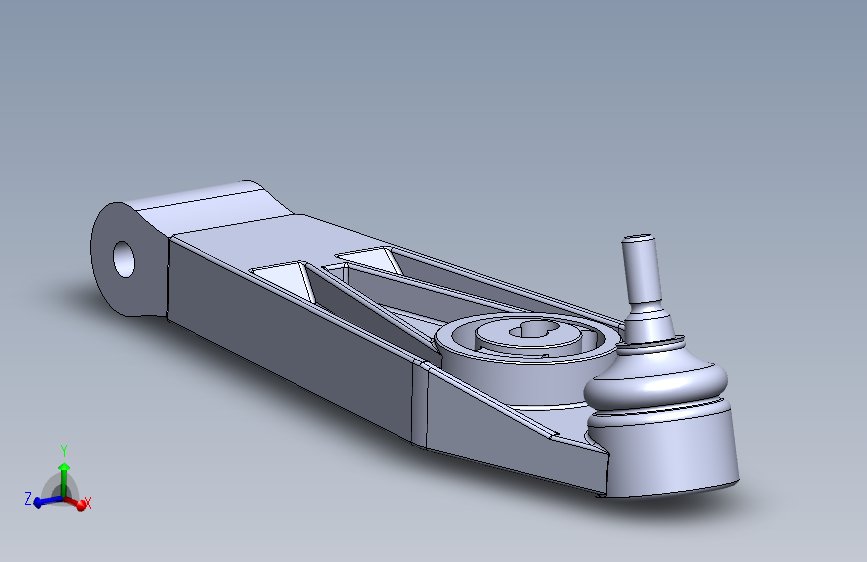Click the green Y axis of the triad
Viewport: 867px width, 562px height.
64,479
